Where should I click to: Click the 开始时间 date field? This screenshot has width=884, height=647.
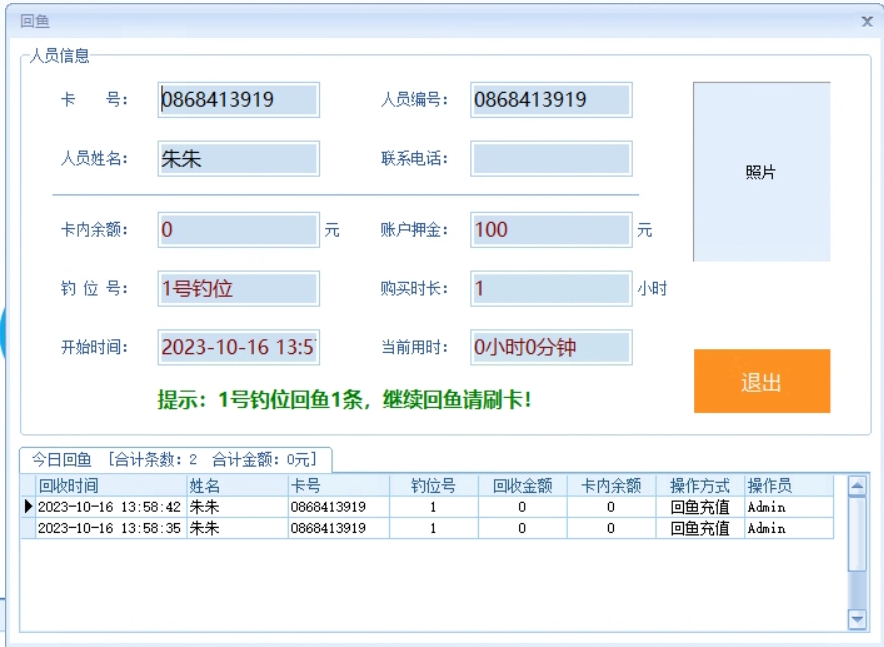point(238,348)
